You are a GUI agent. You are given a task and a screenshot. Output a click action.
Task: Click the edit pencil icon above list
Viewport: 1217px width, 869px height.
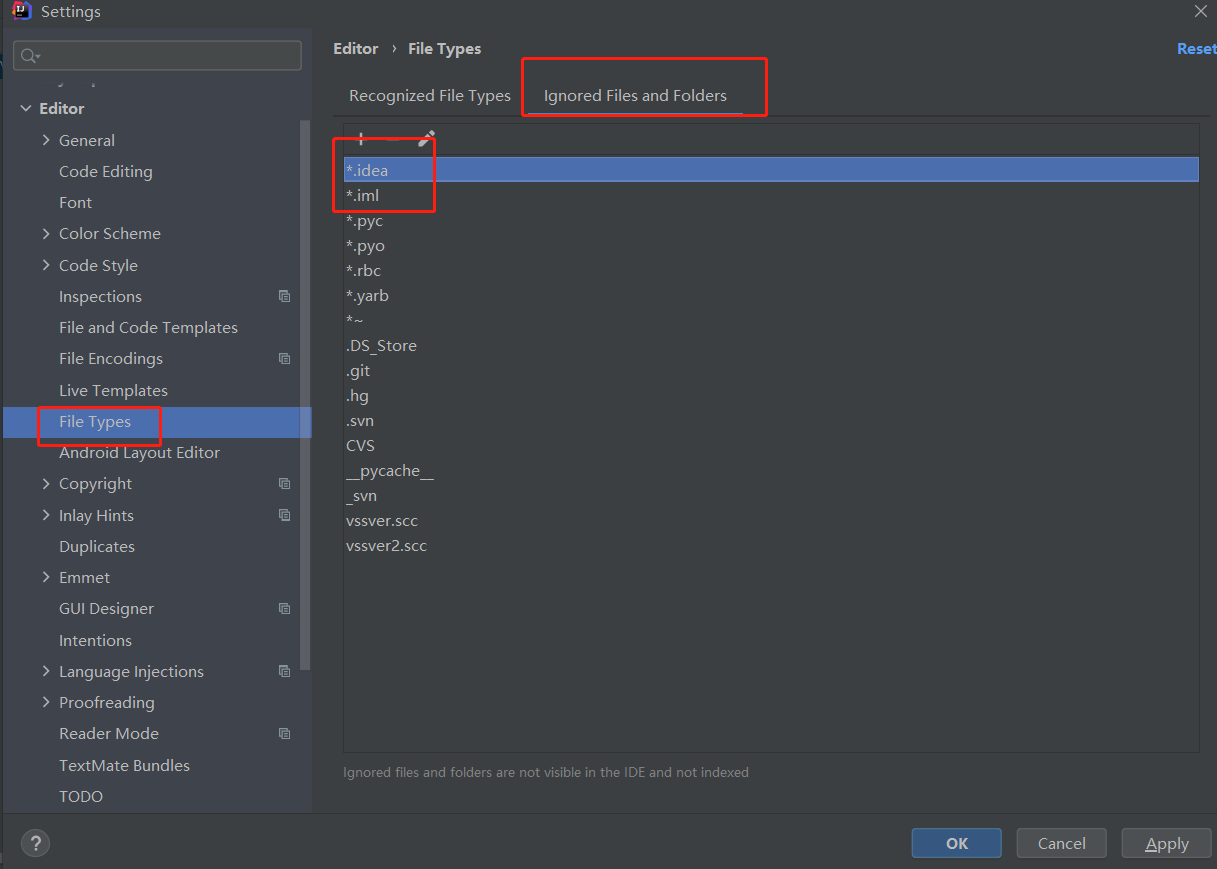426,139
